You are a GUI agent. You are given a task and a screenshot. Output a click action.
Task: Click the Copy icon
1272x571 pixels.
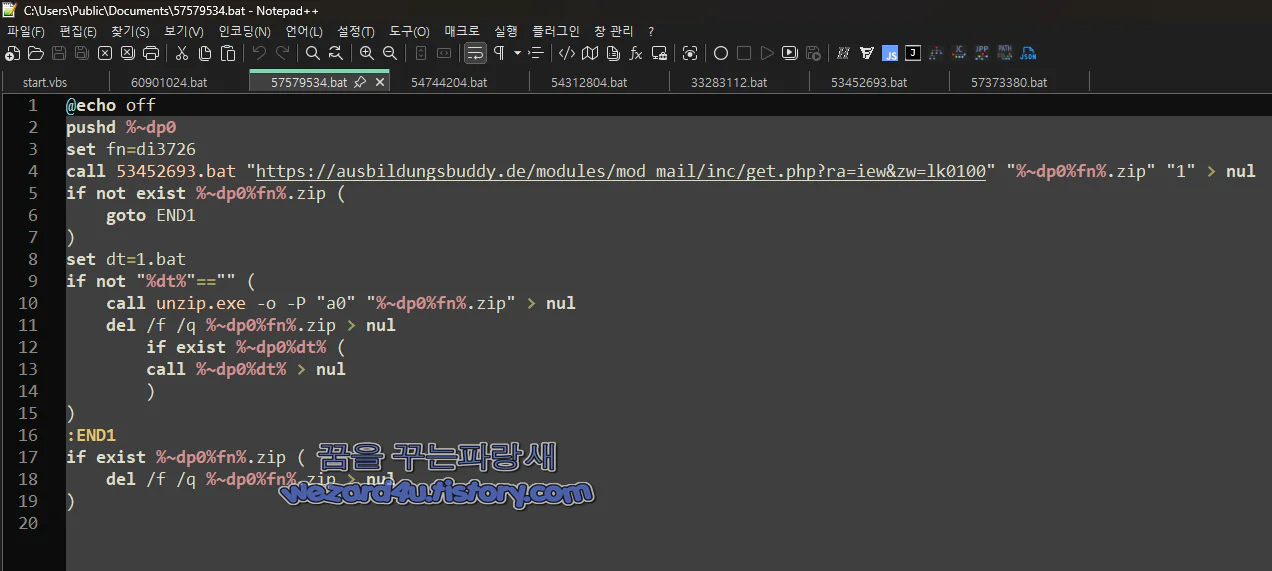point(205,53)
